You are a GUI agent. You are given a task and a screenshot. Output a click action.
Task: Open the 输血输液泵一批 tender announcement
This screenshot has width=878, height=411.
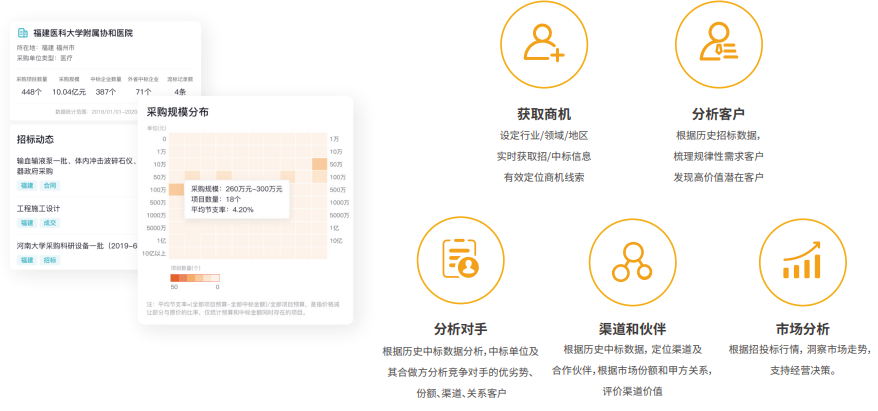[77, 166]
